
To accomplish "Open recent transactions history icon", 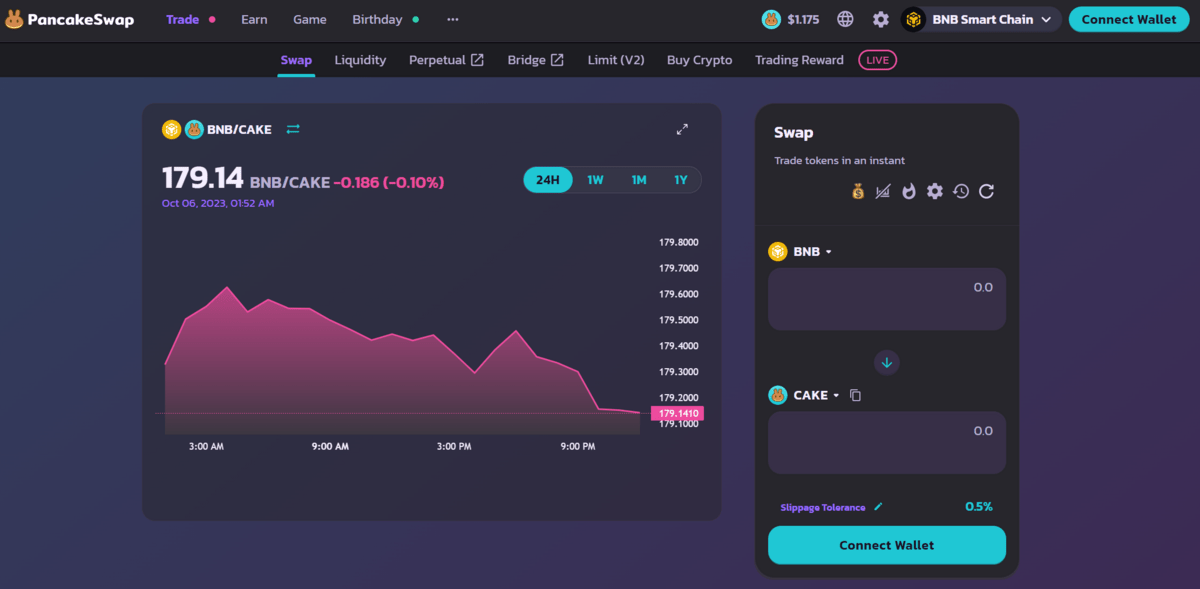I will click(961, 191).
